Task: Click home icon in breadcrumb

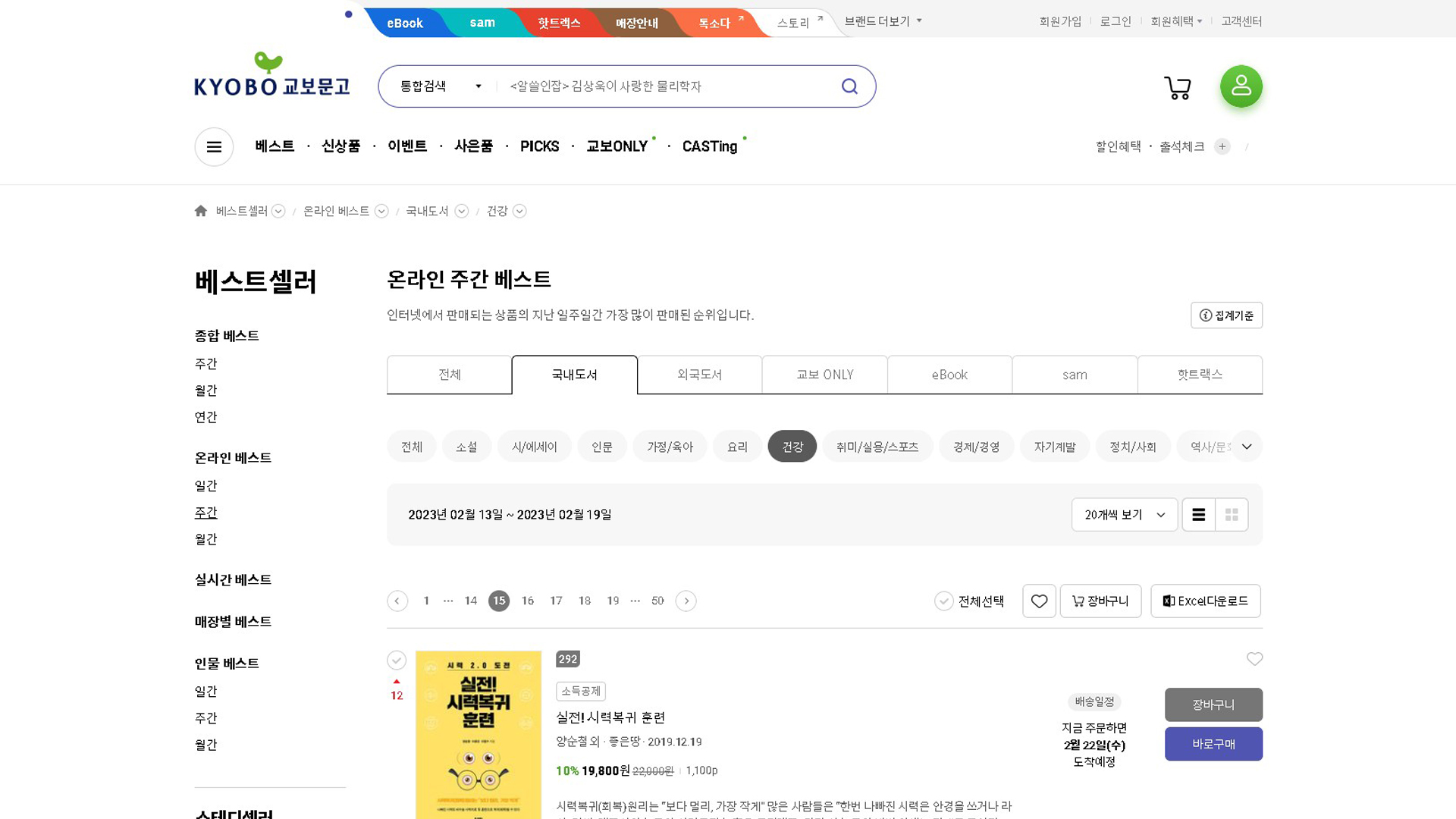Action: click(x=200, y=212)
